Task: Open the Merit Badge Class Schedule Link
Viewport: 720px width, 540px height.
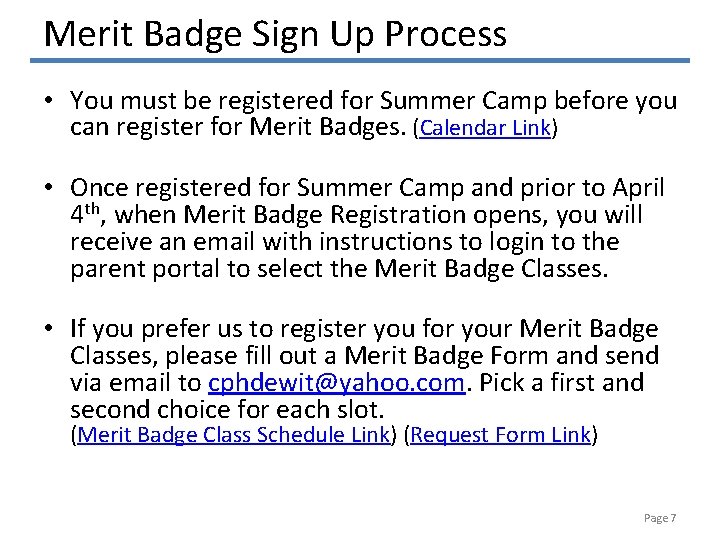Action: 232,435
